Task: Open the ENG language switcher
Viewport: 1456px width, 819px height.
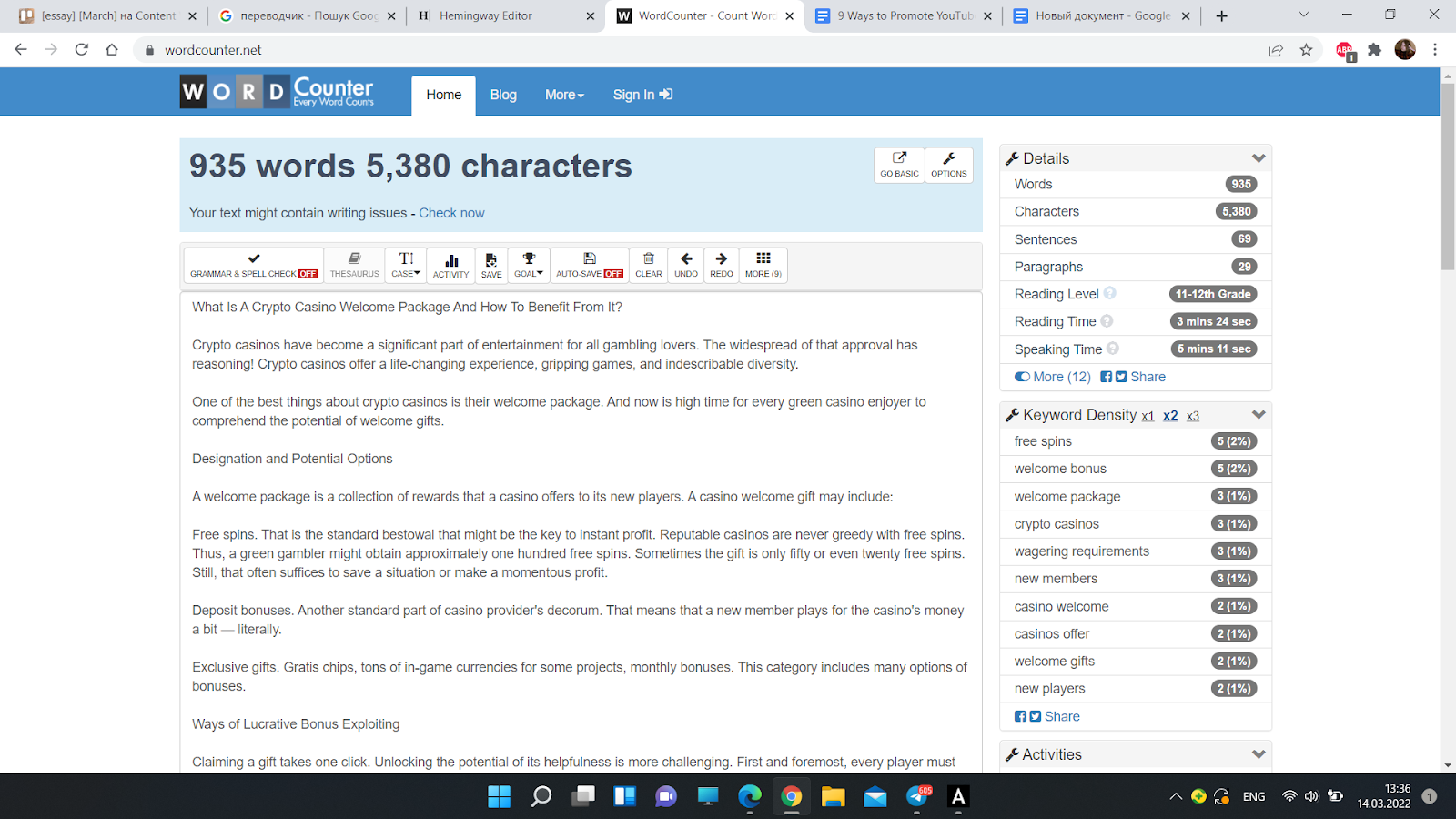Action: tap(1254, 797)
